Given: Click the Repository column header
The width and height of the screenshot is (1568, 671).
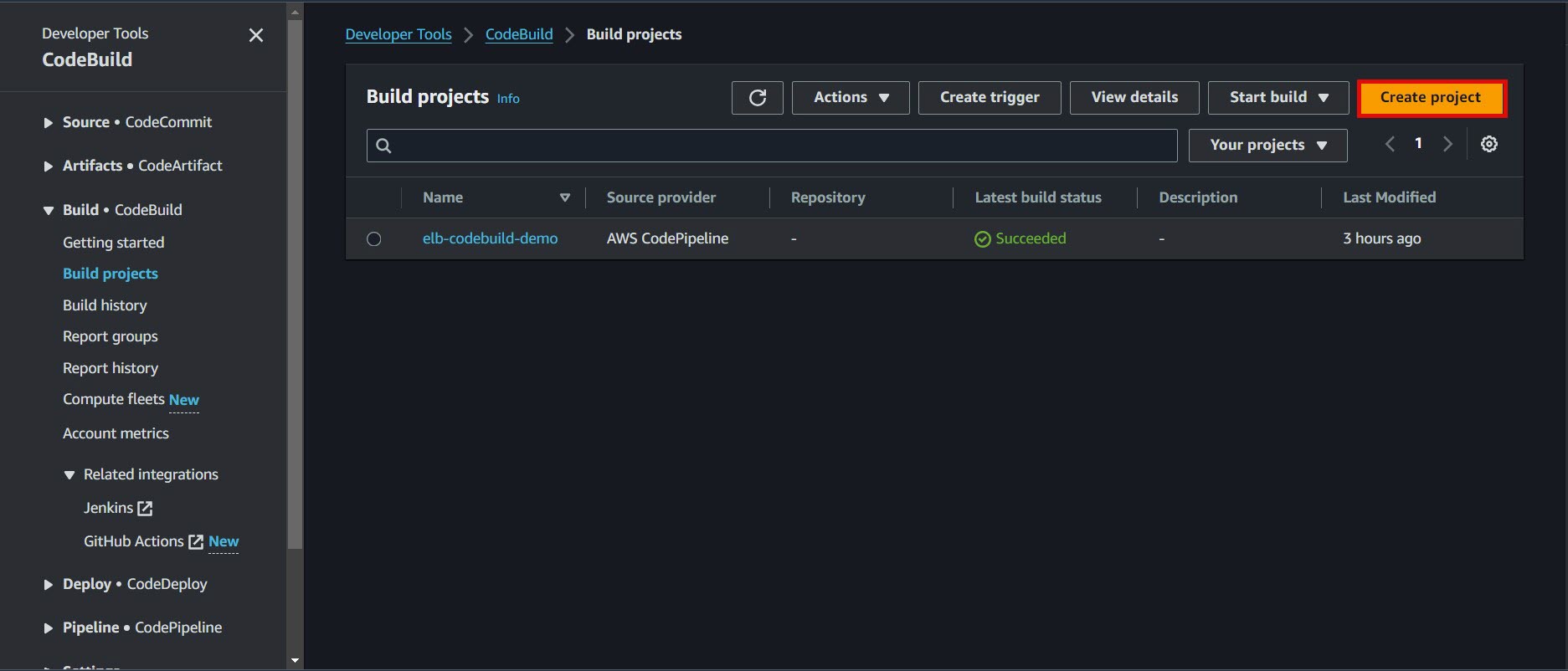Looking at the screenshot, I should (828, 197).
